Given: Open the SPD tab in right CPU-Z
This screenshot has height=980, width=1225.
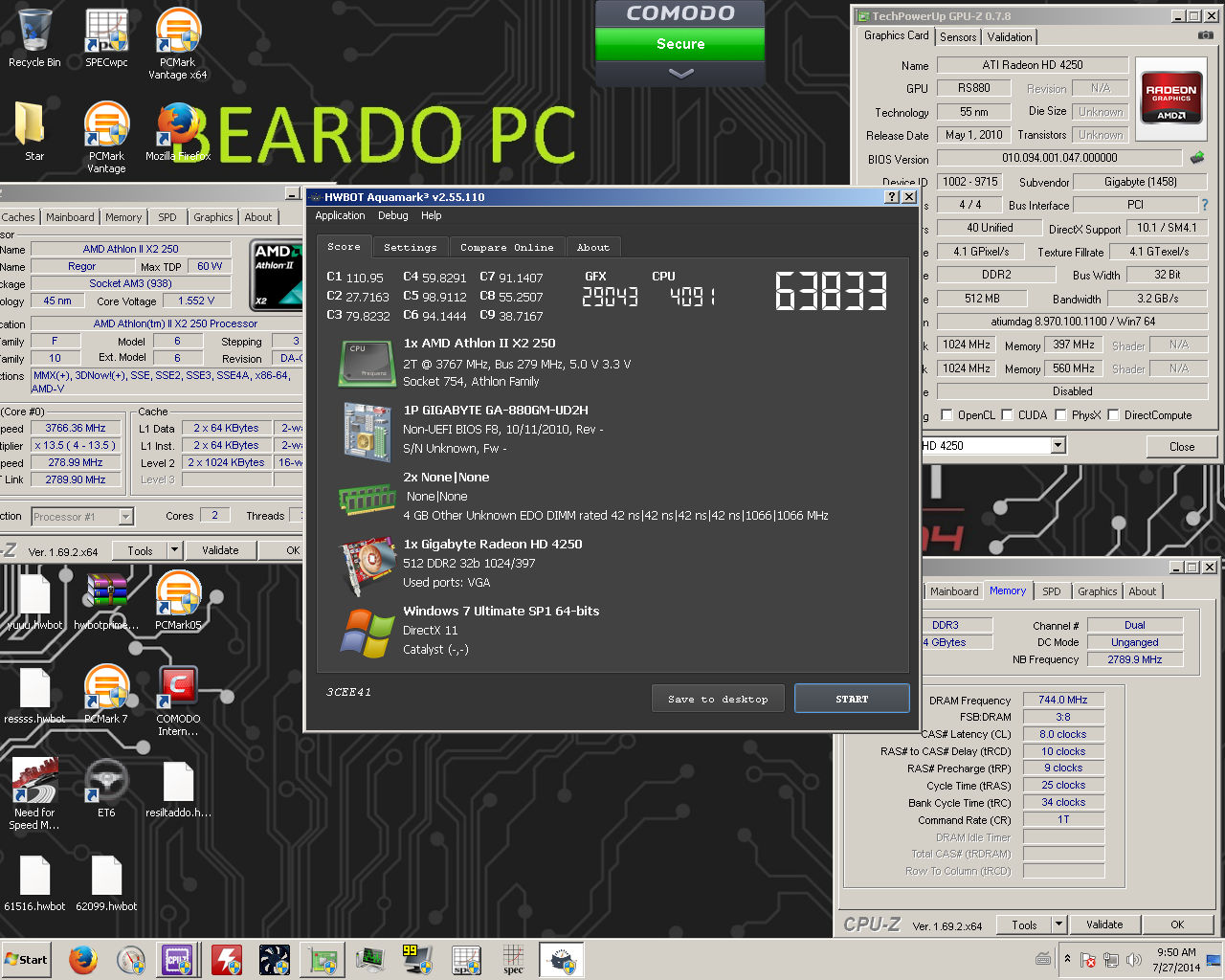Looking at the screenshot, I should [1051, 591].
